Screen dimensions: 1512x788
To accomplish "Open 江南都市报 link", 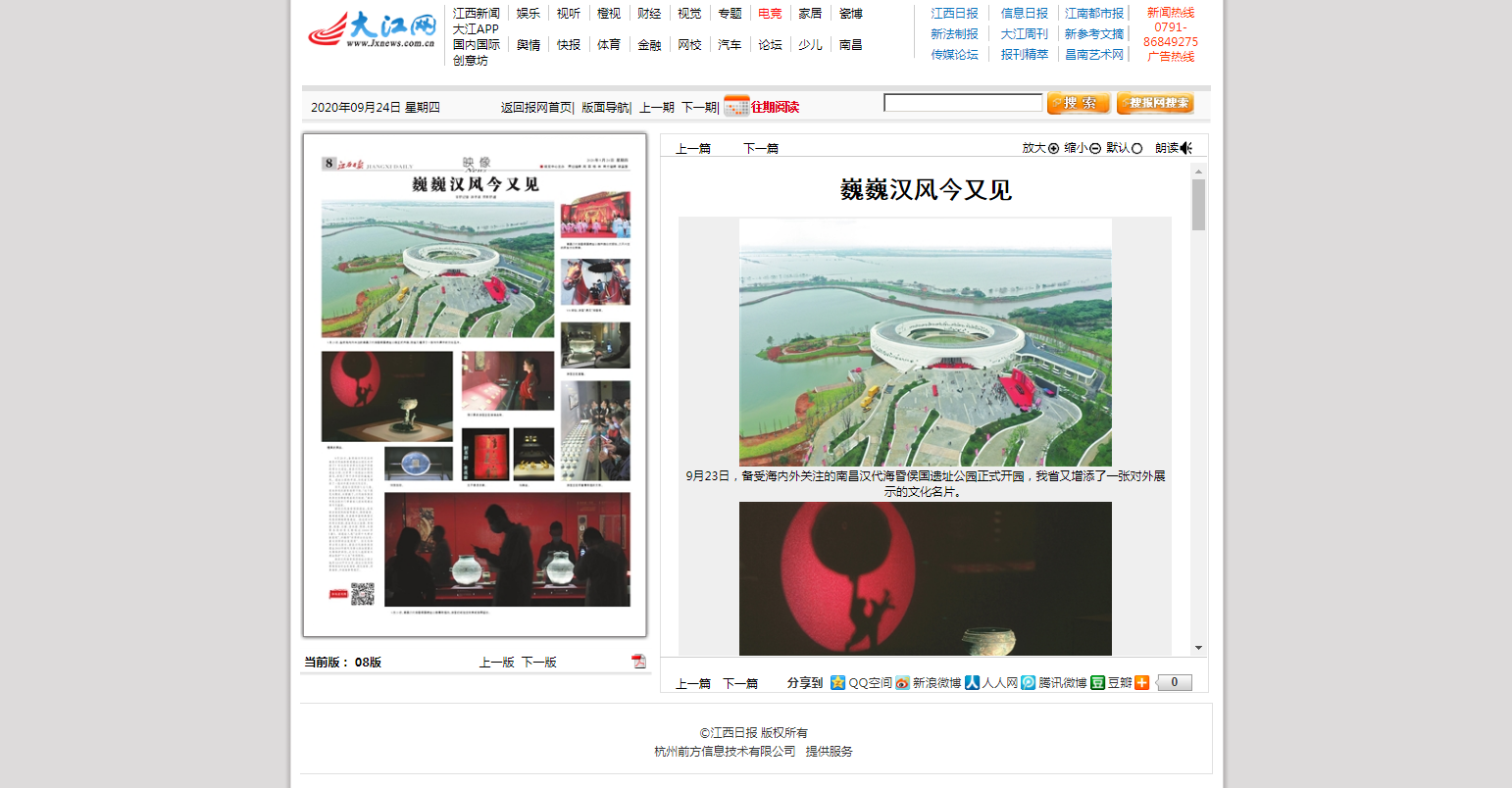I will (x=1094, y=14).
